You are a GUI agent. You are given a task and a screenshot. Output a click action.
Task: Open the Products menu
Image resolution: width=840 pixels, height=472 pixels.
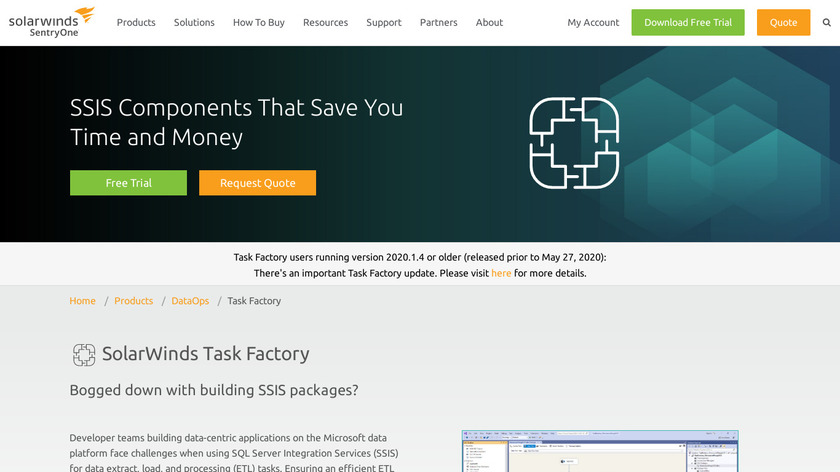tap(136, 23)
